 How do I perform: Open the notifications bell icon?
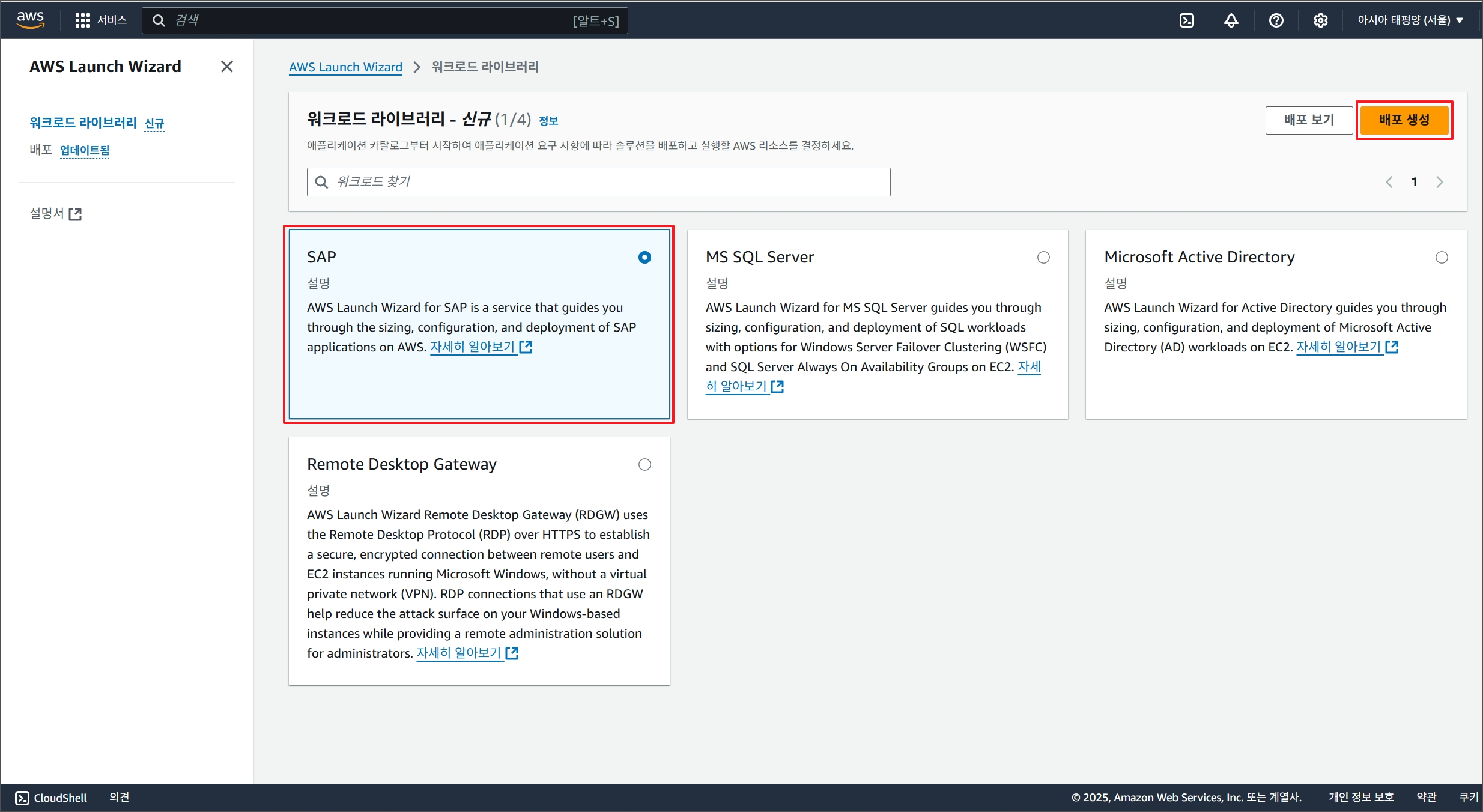click(x=1231, y=20)
